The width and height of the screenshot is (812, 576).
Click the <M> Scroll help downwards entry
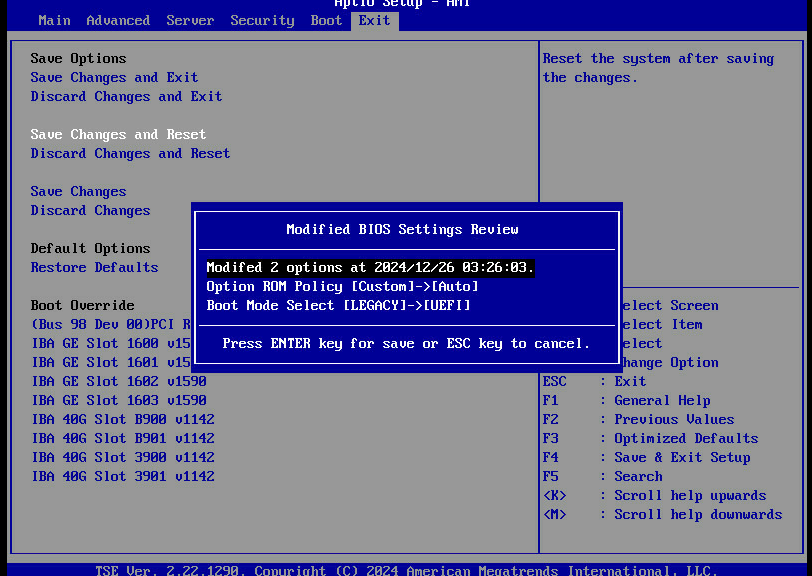pyautogui.click(x=662, y=514)
